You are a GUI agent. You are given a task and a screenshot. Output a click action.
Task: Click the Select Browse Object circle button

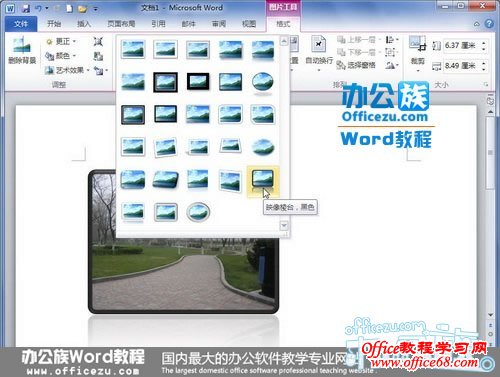click(x=490, y=333)
